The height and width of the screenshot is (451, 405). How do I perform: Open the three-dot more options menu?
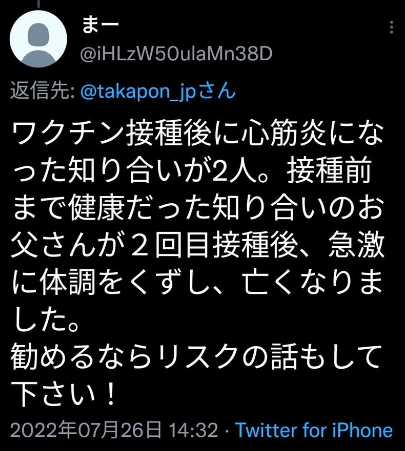click(392, 27)
